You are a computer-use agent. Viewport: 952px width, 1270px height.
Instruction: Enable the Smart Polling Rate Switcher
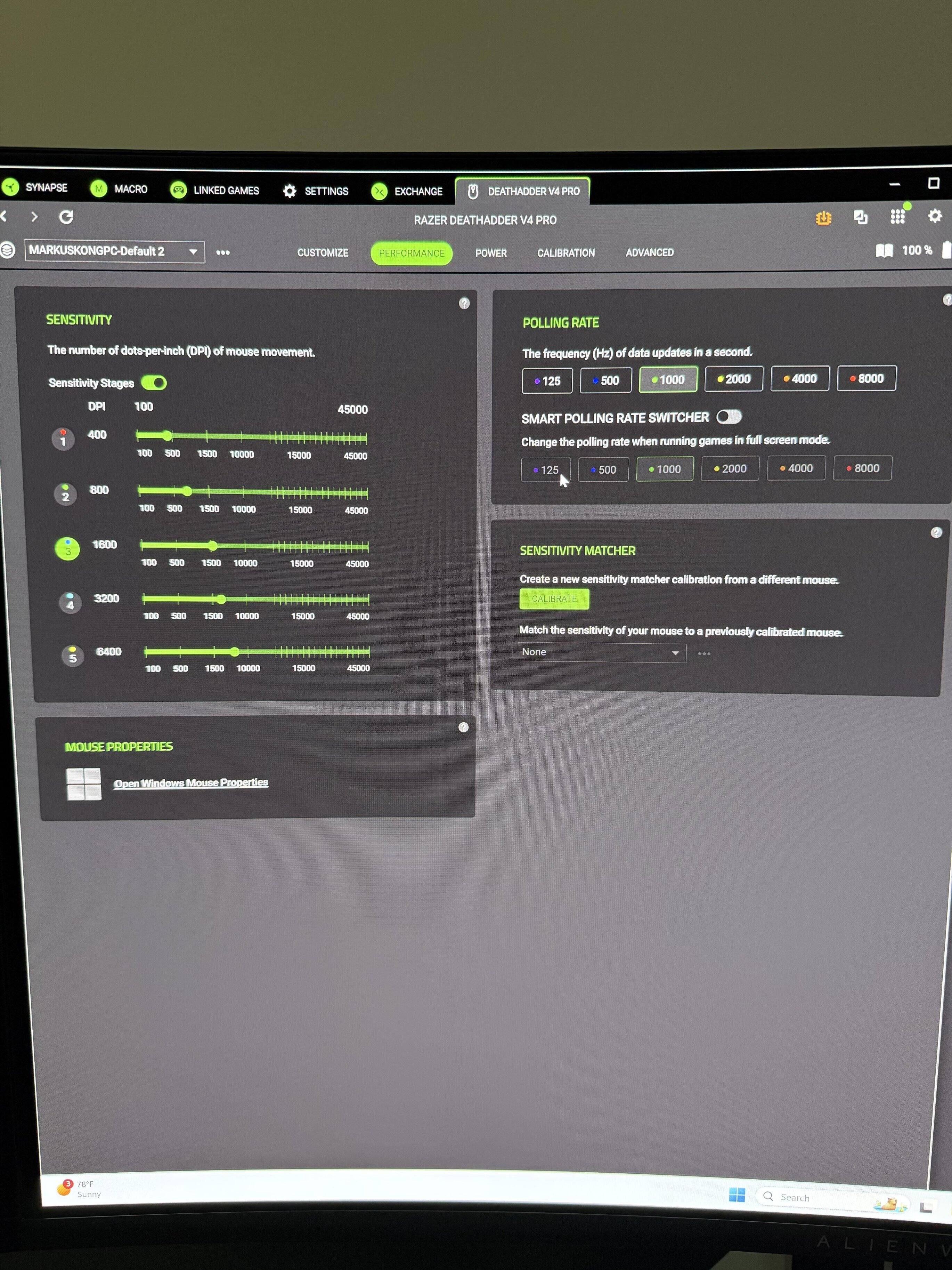pos(729,417)
